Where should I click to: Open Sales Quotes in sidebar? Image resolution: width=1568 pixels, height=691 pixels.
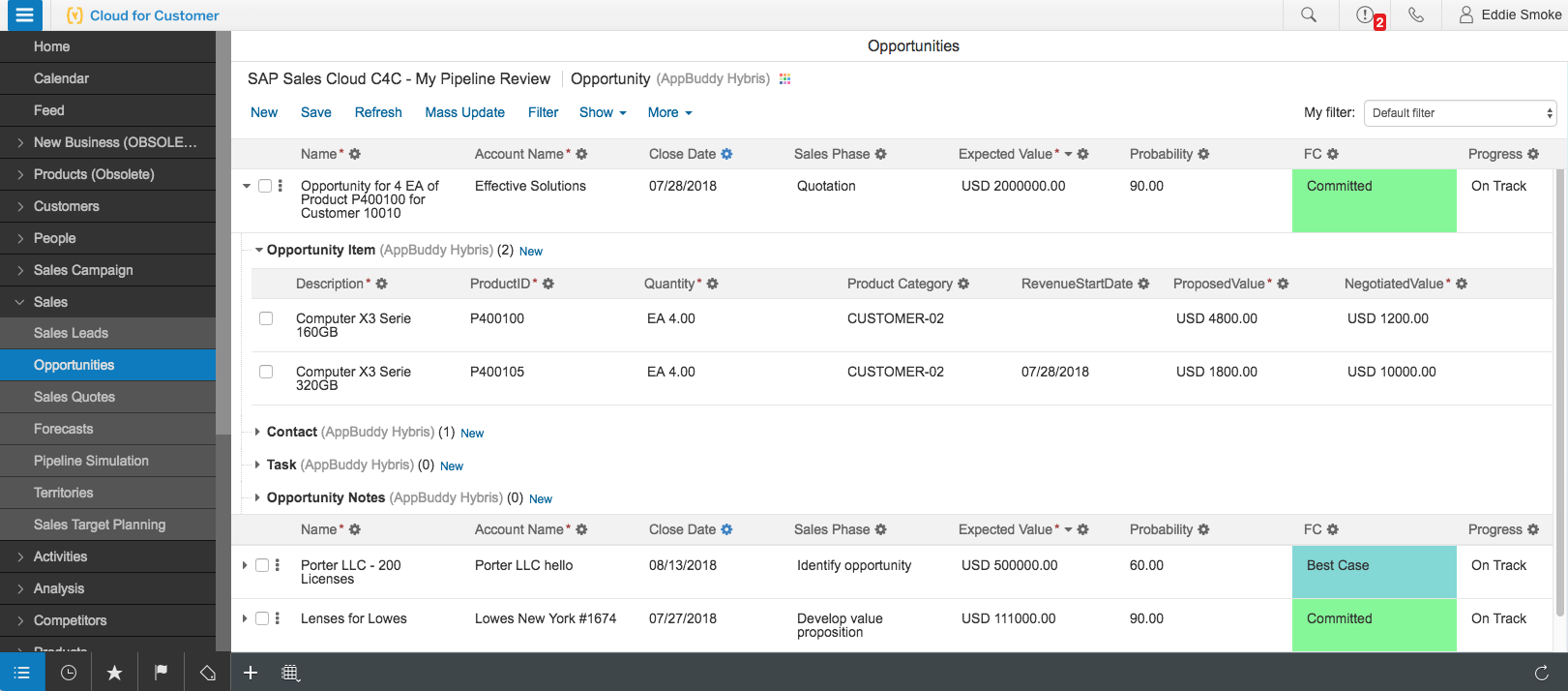[107, 397]
